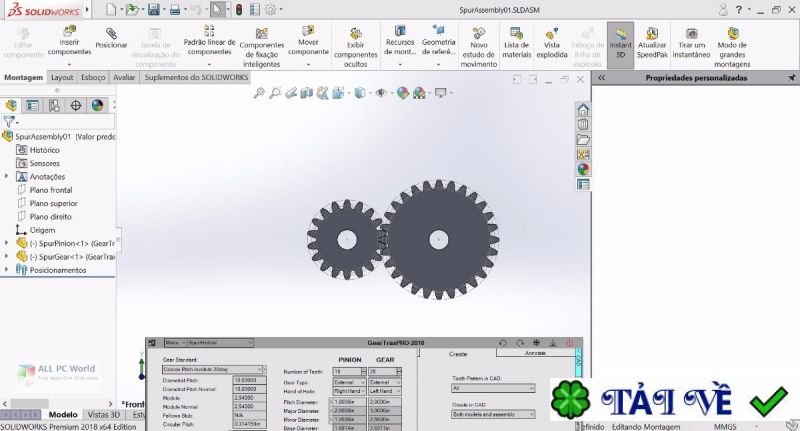Screen dimensions: 800x431
Task: Select the Modelo bottom tab
Action: click(x=63, y=415)
